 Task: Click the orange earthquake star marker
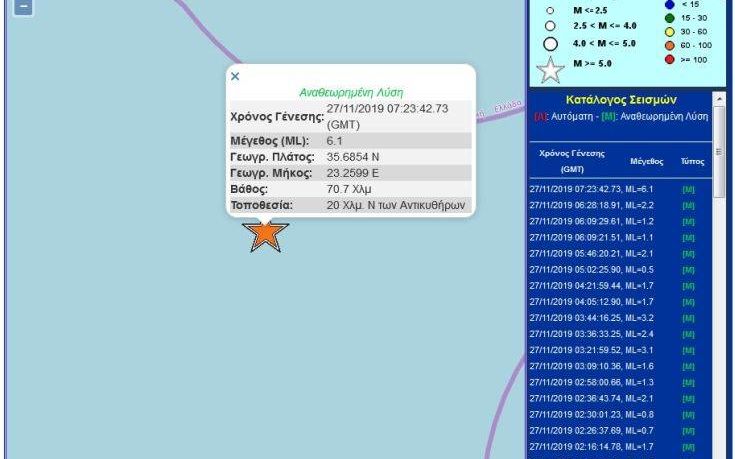tap(265, 235)
